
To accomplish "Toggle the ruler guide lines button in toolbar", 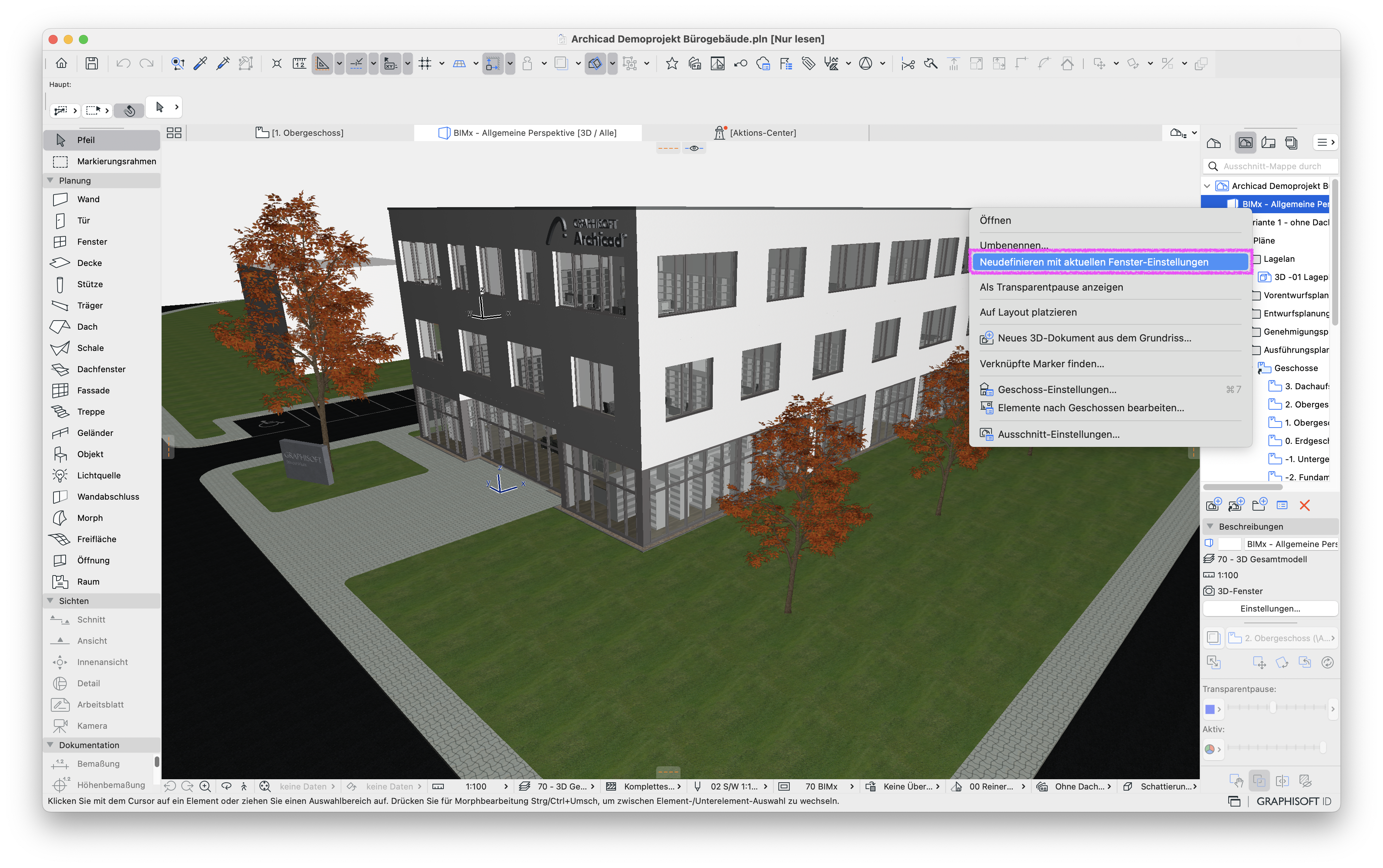I will [322, 63].
